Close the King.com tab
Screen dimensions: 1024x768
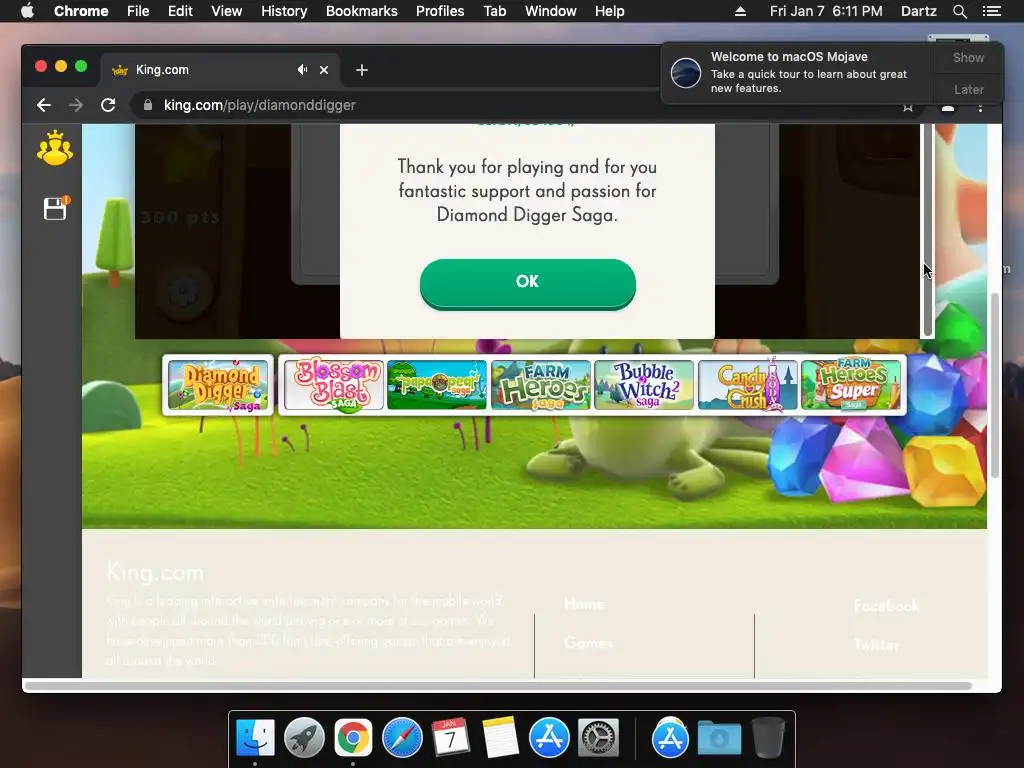pyautogui.click(x=324, y=70)
